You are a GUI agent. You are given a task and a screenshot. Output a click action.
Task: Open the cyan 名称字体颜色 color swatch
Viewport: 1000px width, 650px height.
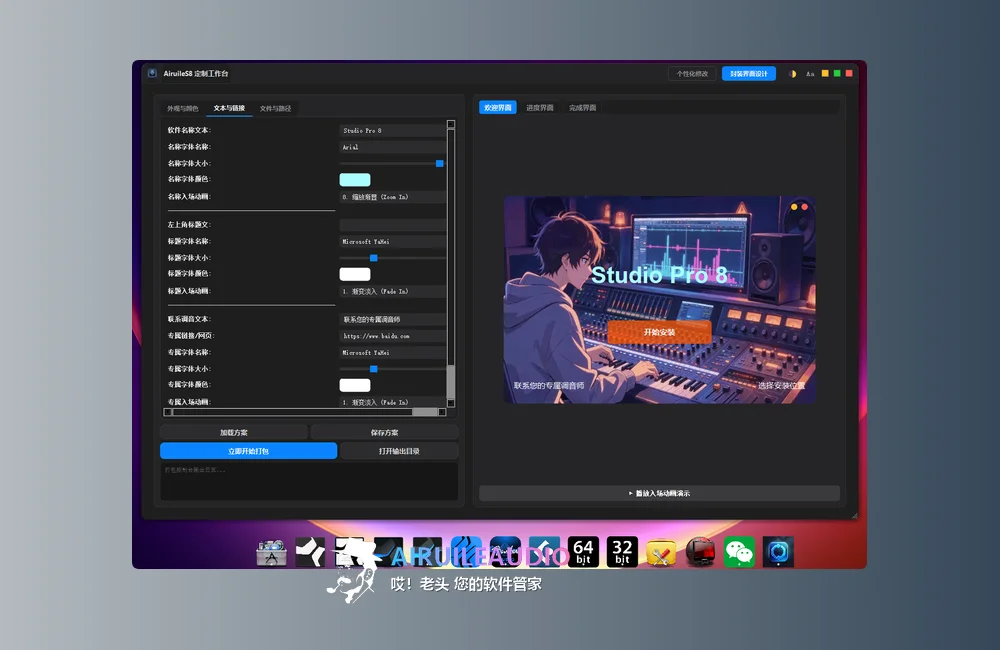pyautogui.click(x=355, y=180)
